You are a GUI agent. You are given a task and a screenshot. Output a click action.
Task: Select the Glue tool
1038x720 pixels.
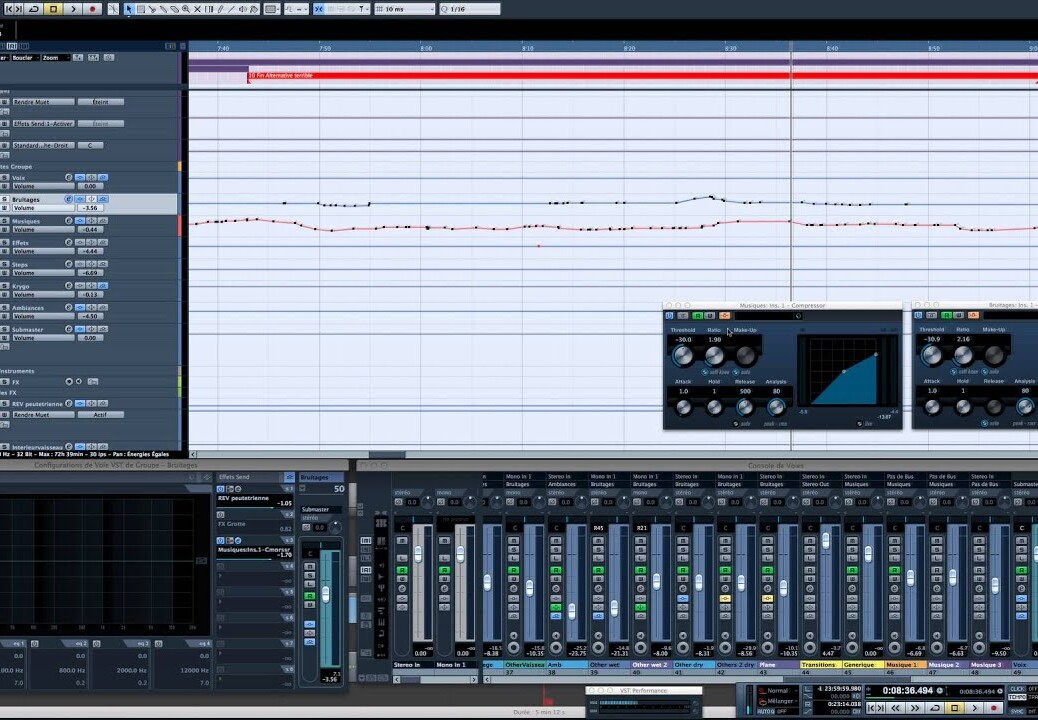pyautogui.click(x=163, y=9)
